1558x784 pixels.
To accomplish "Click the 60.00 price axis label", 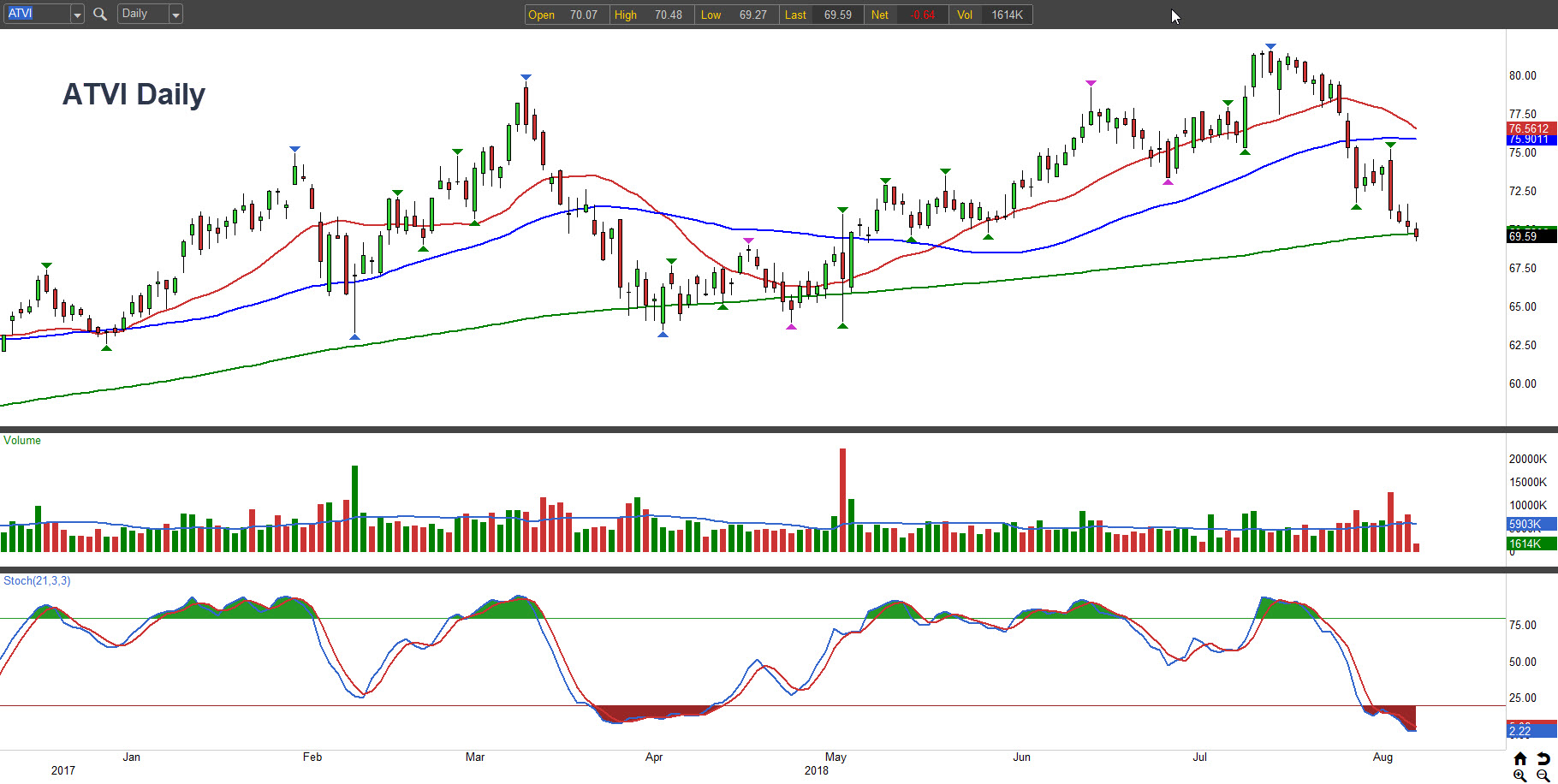I will (x=1523, y=383).
